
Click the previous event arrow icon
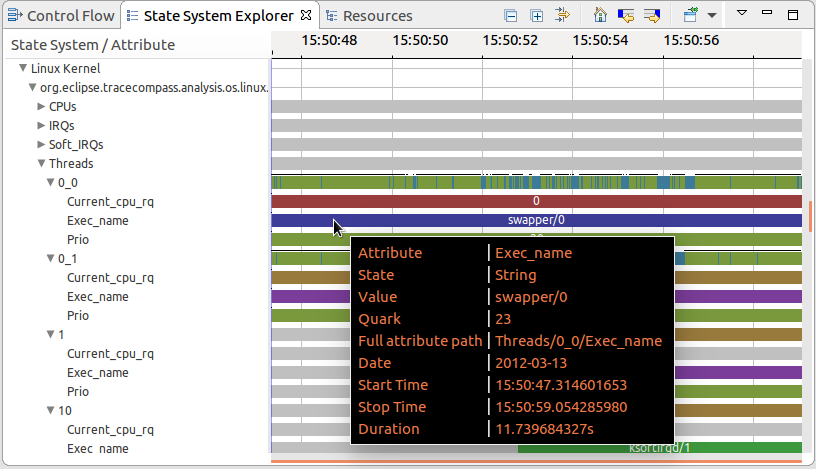coord(626,16)
